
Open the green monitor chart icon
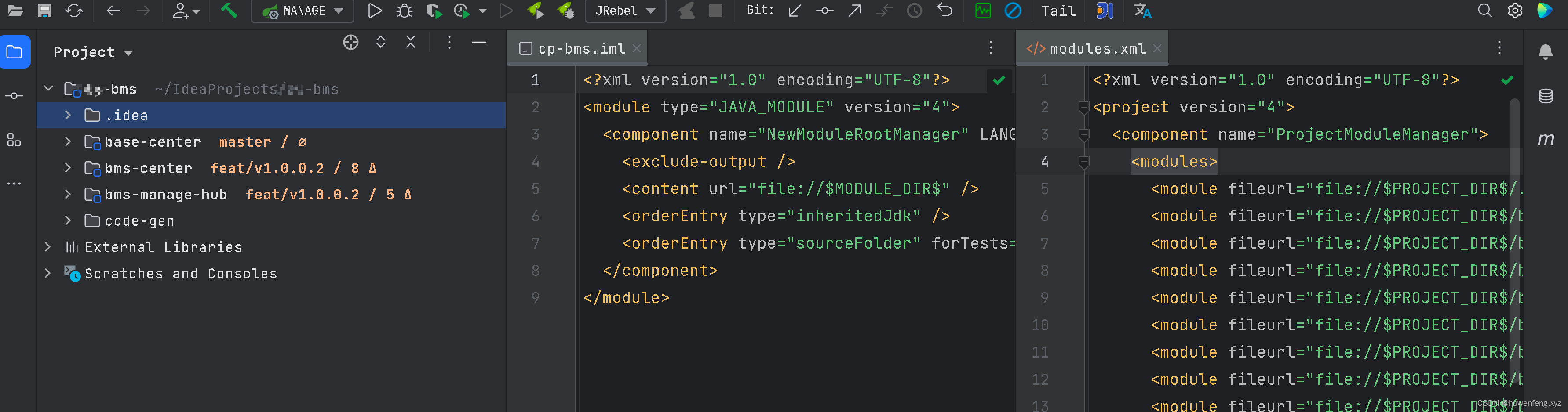[983, 11]
